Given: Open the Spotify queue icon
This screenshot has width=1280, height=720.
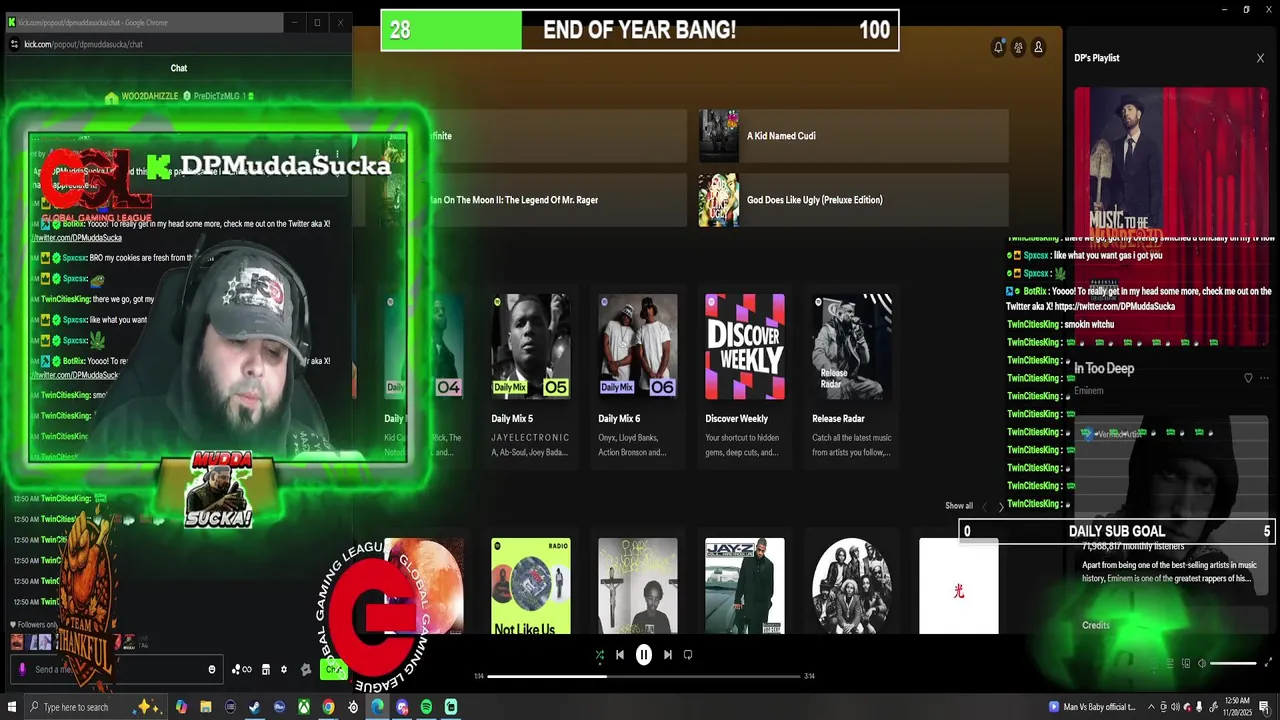Looking at the screenshot, I should (x=1170, y=663).
